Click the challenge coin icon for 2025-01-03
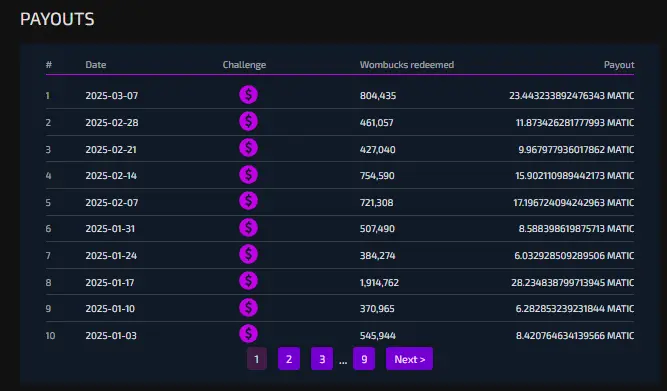667x391 pixels. tap(248, 334)
